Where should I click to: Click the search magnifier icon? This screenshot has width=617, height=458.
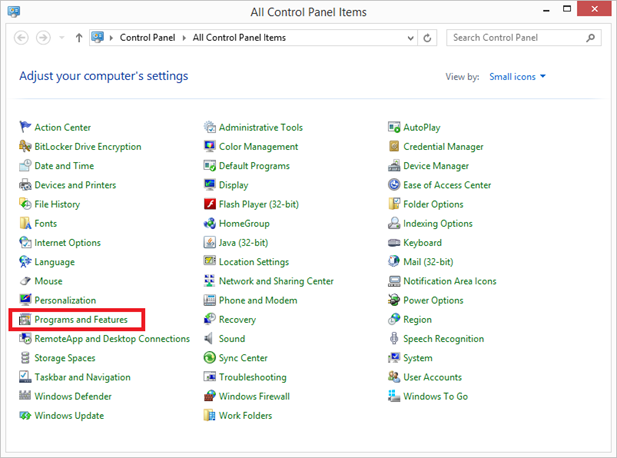point(590,38)
